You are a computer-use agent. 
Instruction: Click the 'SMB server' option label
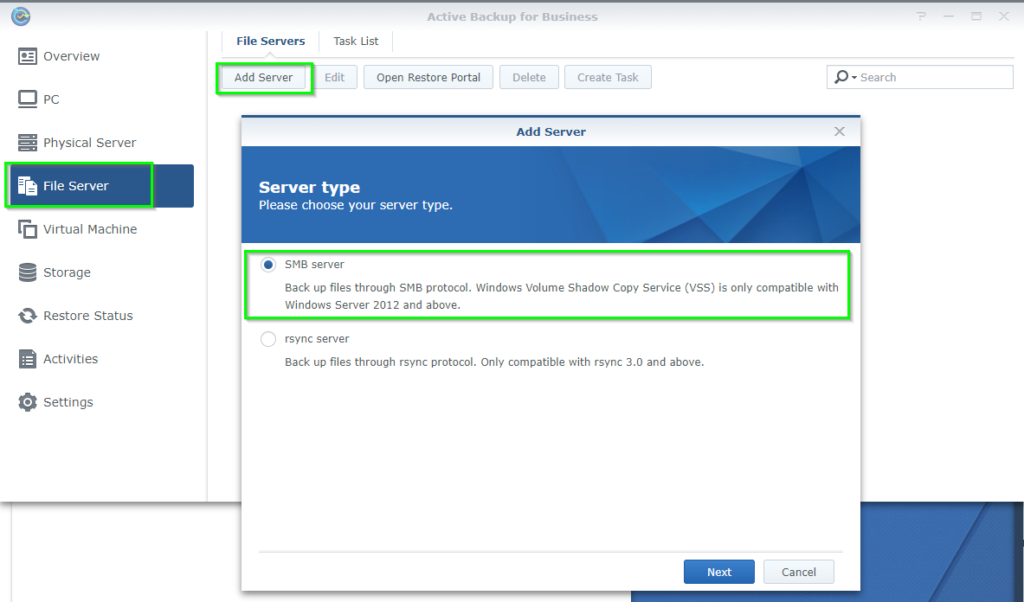click(x=314, y=264)
